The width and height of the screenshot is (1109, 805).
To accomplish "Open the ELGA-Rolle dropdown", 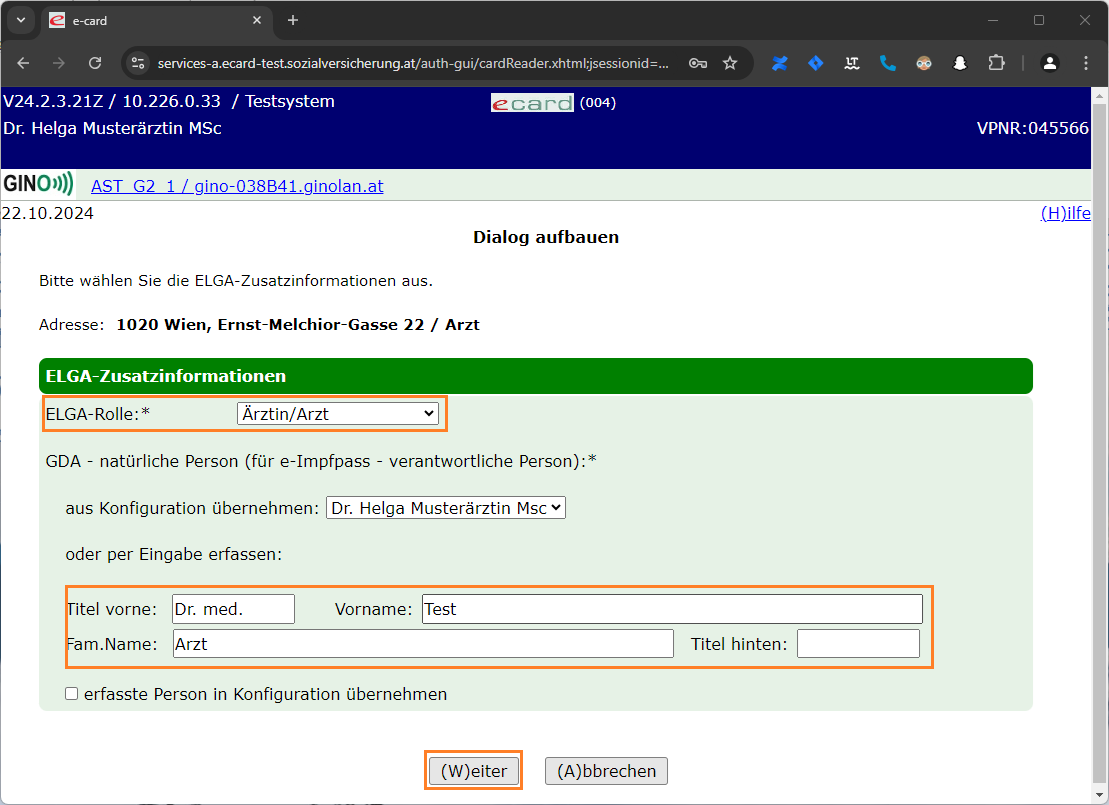I will [x=337, y=413].
